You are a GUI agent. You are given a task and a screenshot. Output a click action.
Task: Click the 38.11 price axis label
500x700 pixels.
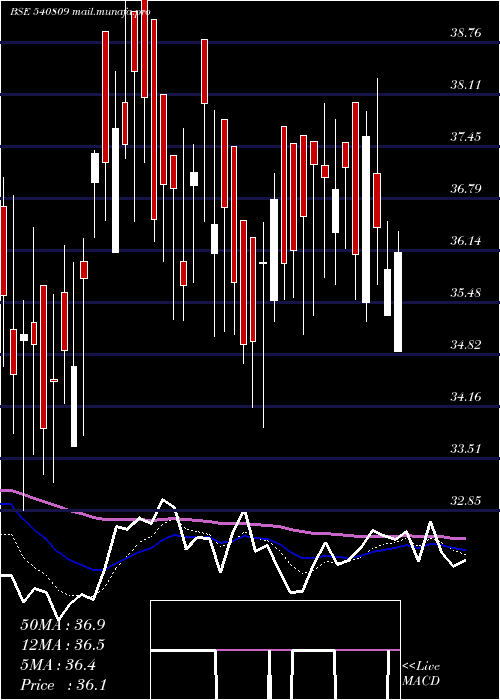click(466, 84)
